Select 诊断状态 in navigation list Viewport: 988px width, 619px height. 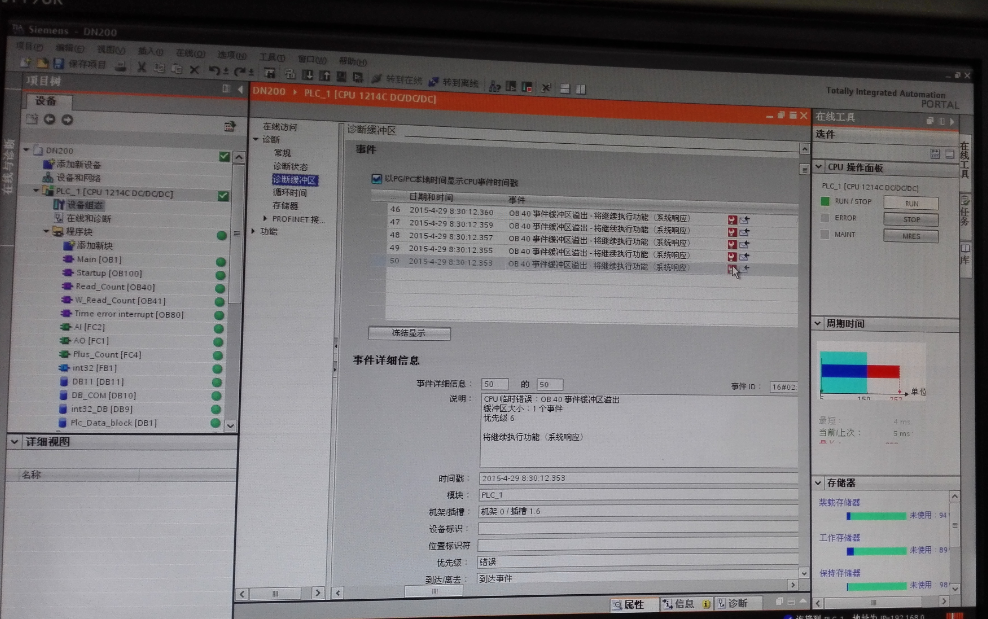[x=290, y=166]
